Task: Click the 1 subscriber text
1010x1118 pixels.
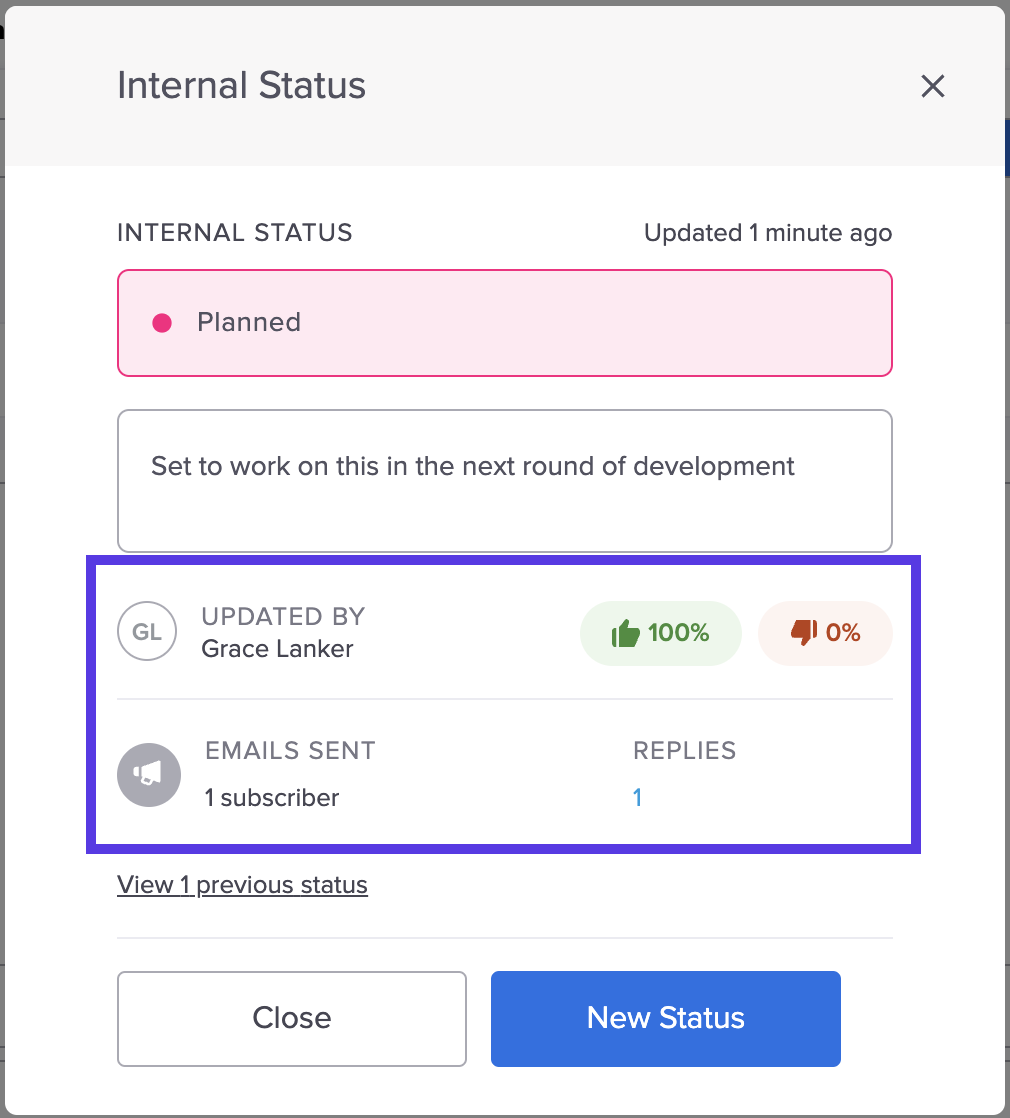Action: coord(272,798)
